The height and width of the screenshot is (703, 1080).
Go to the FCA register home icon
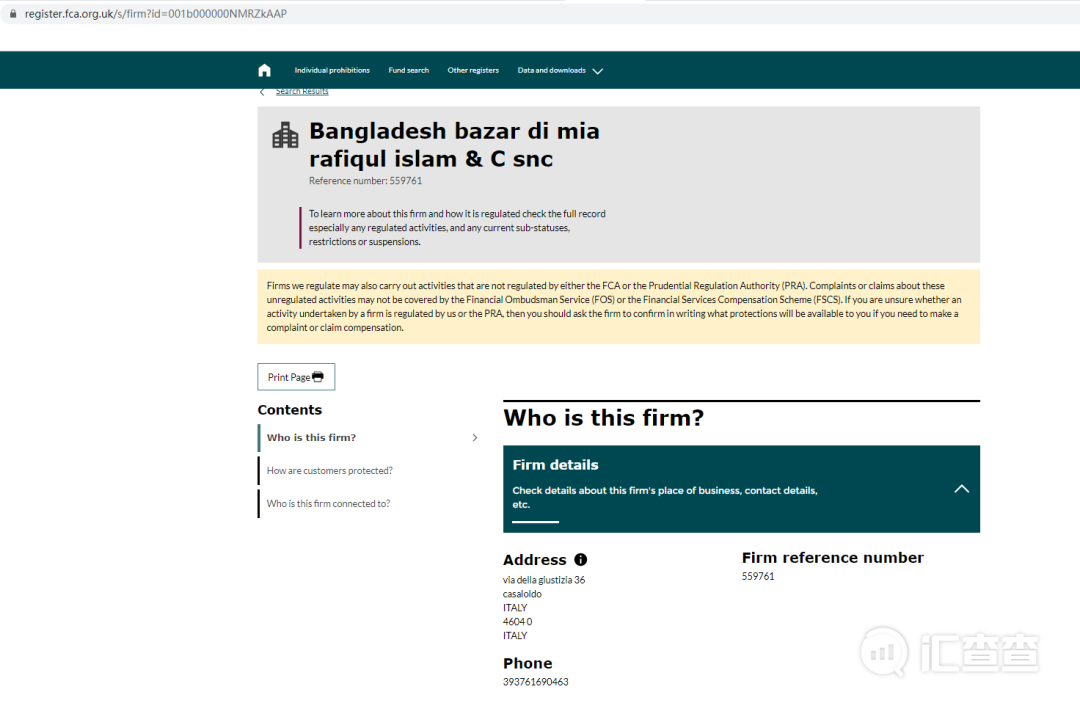[x=264, y=70]
